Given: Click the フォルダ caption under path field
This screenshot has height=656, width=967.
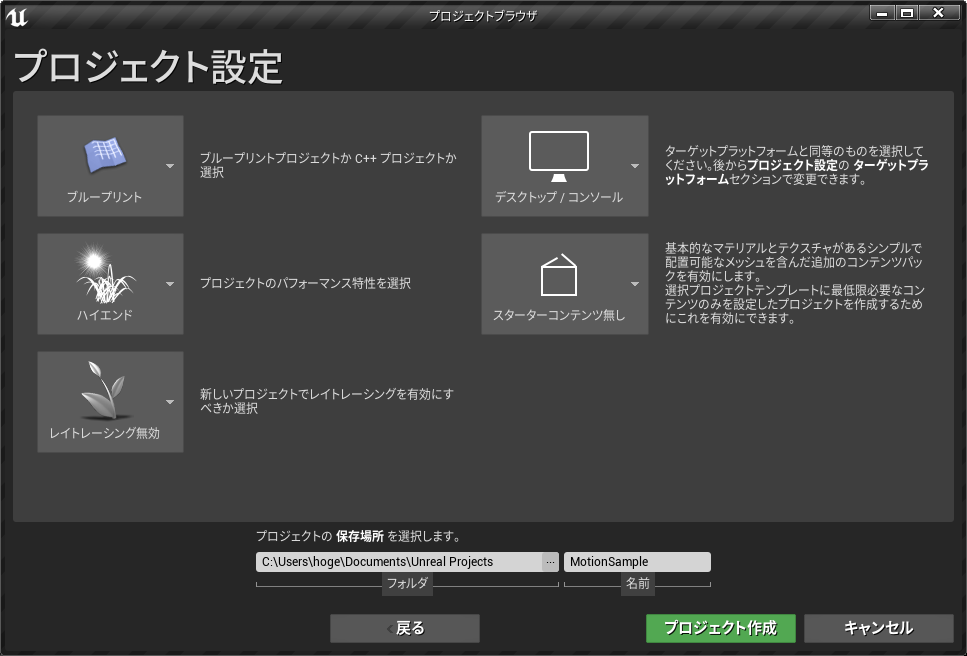Looking at the screenshot, I should pyautogui.click(x=407, y=583).
